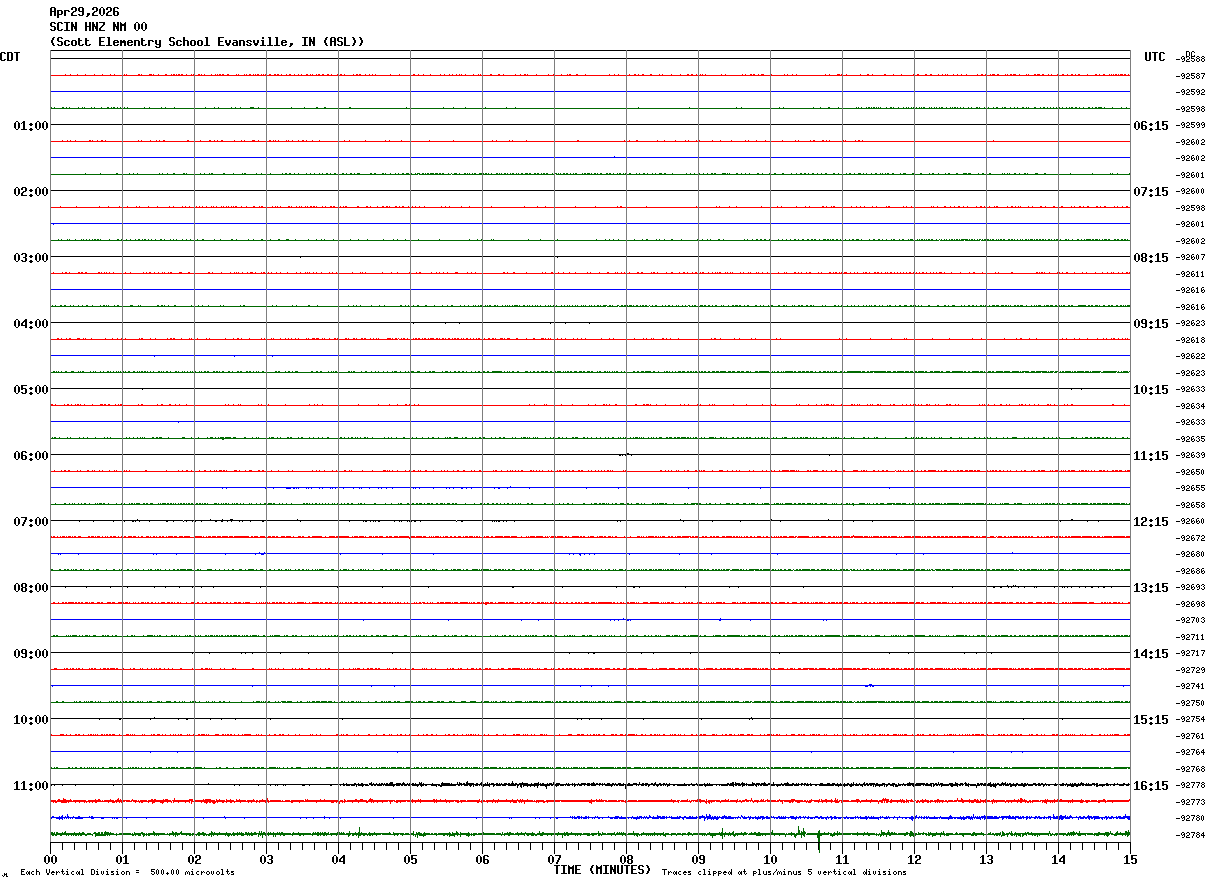The height and width of the screenshot is (886, 1210).
Task: Click the 13:15 UTC time label
Action: click(1151, 588)
